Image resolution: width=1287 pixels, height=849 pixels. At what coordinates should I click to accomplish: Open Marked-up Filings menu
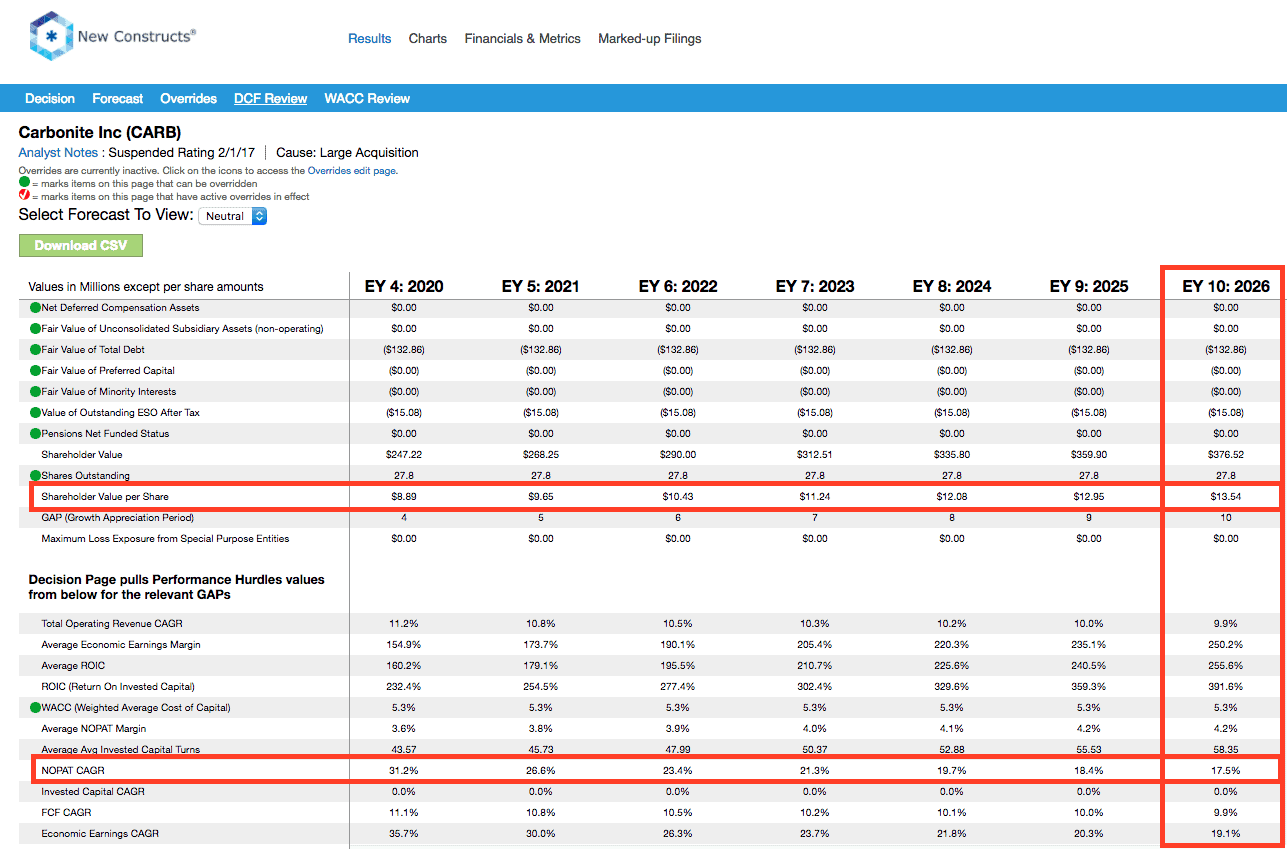pyautogui.click(x=650, y=39)
